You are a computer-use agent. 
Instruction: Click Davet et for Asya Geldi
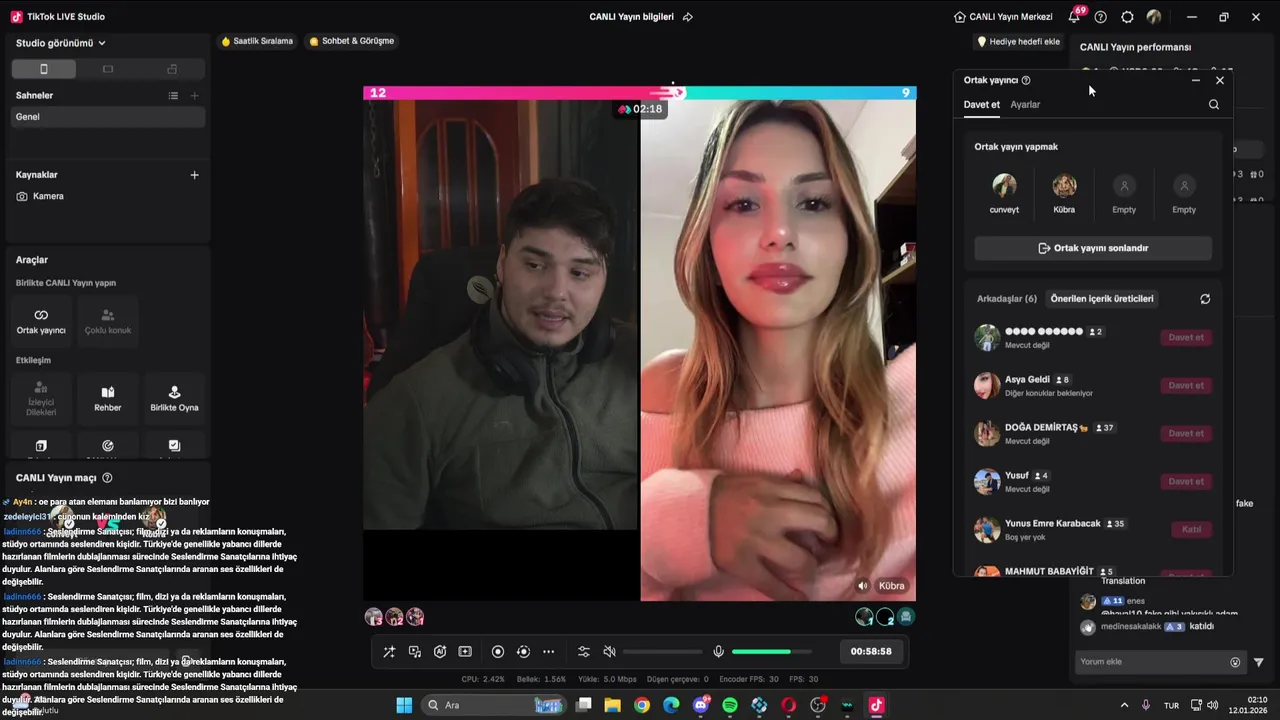tap(1186, 385)
